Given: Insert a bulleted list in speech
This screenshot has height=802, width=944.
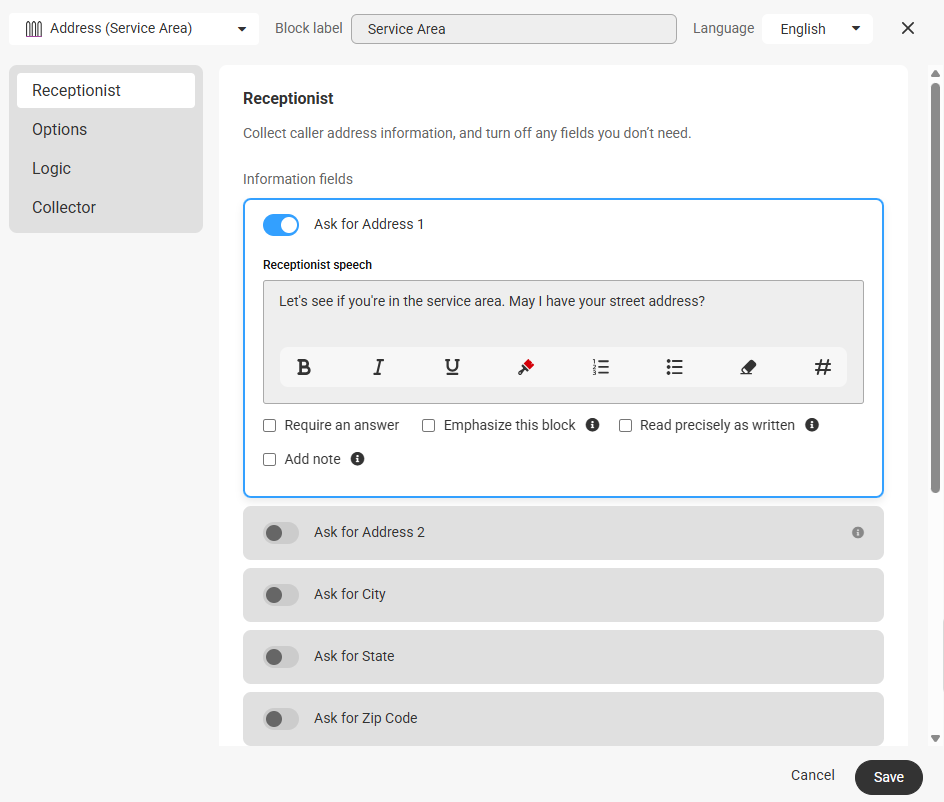Looking at the screenshot, I should click(x=674, y=367).
